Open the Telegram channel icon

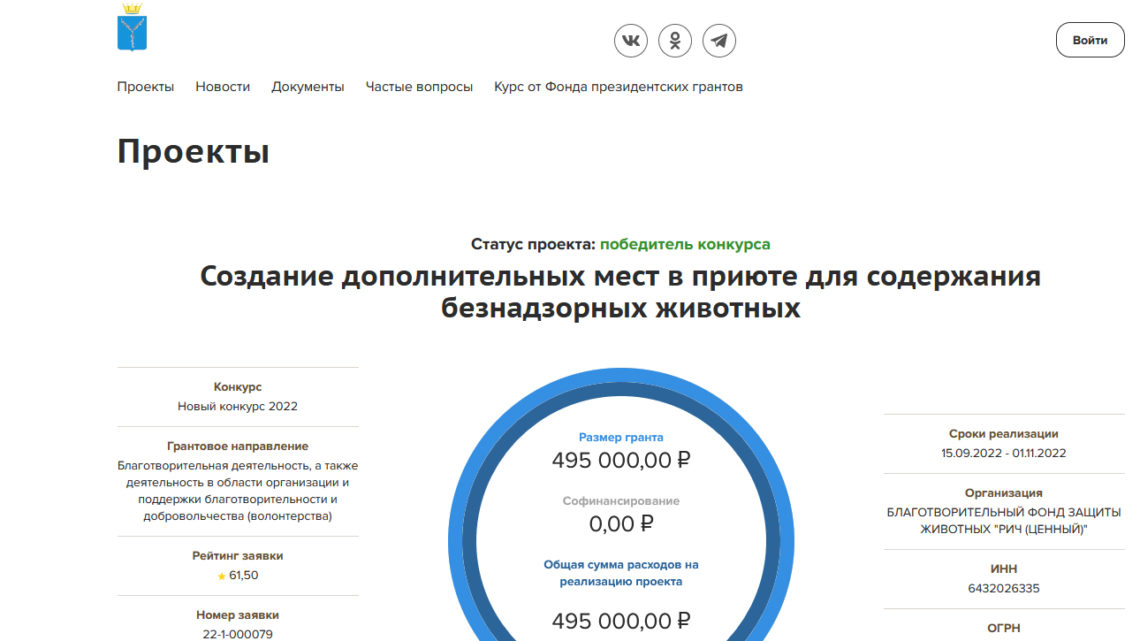(x=719, y=41)
